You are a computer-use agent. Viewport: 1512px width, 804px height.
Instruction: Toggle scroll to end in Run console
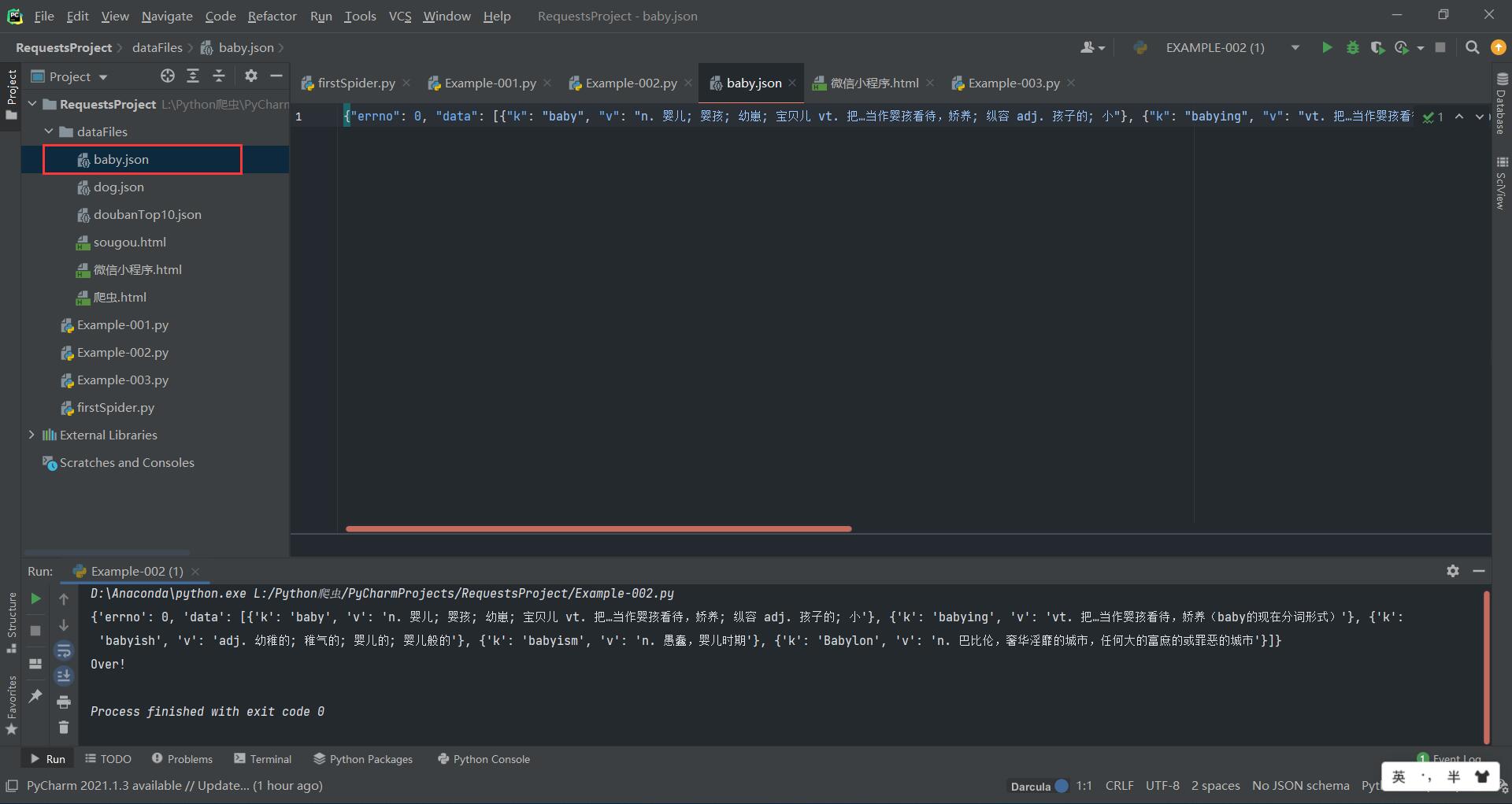(64, 676)
